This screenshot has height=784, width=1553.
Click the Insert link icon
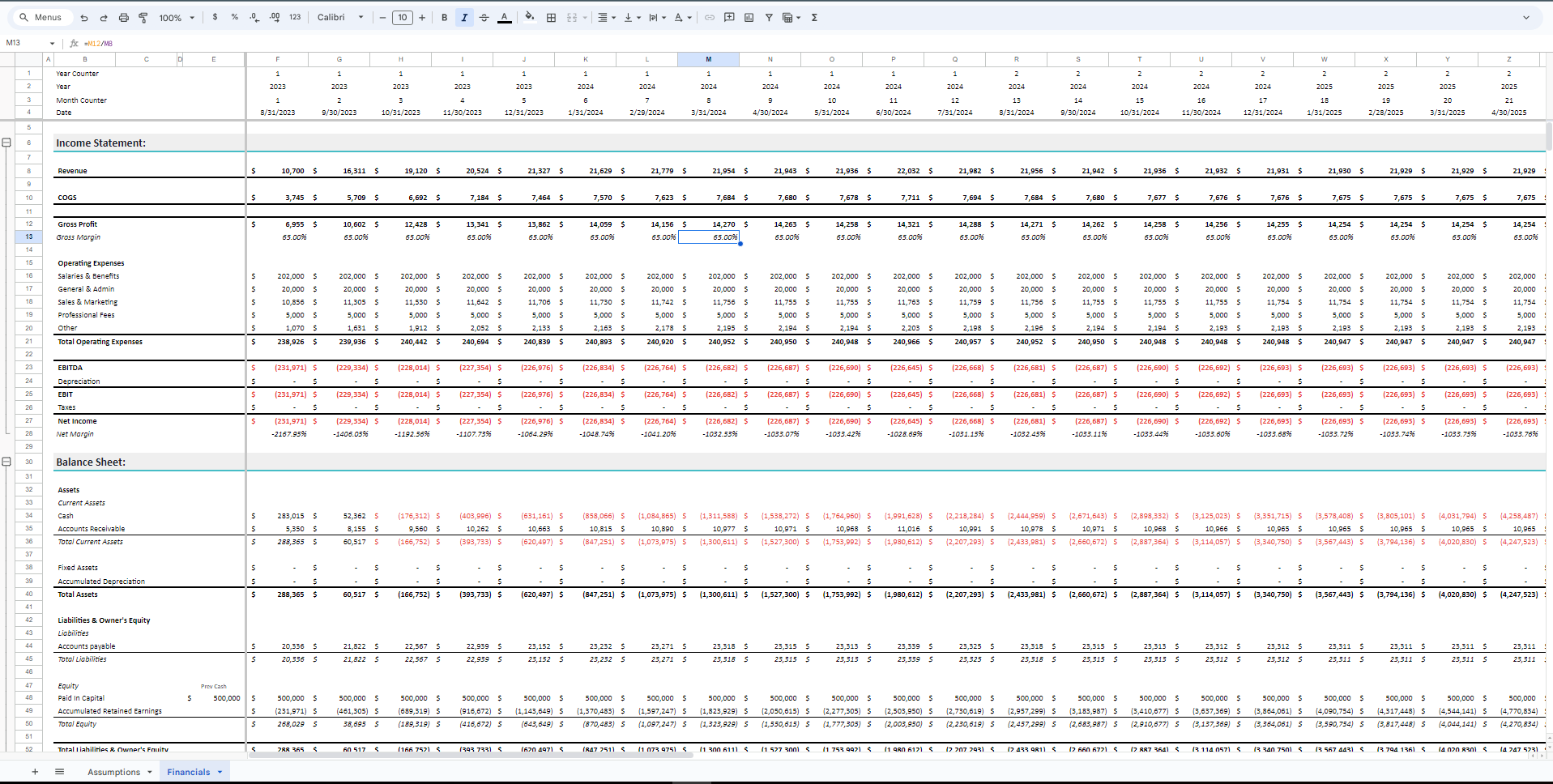tap(710, 17)
